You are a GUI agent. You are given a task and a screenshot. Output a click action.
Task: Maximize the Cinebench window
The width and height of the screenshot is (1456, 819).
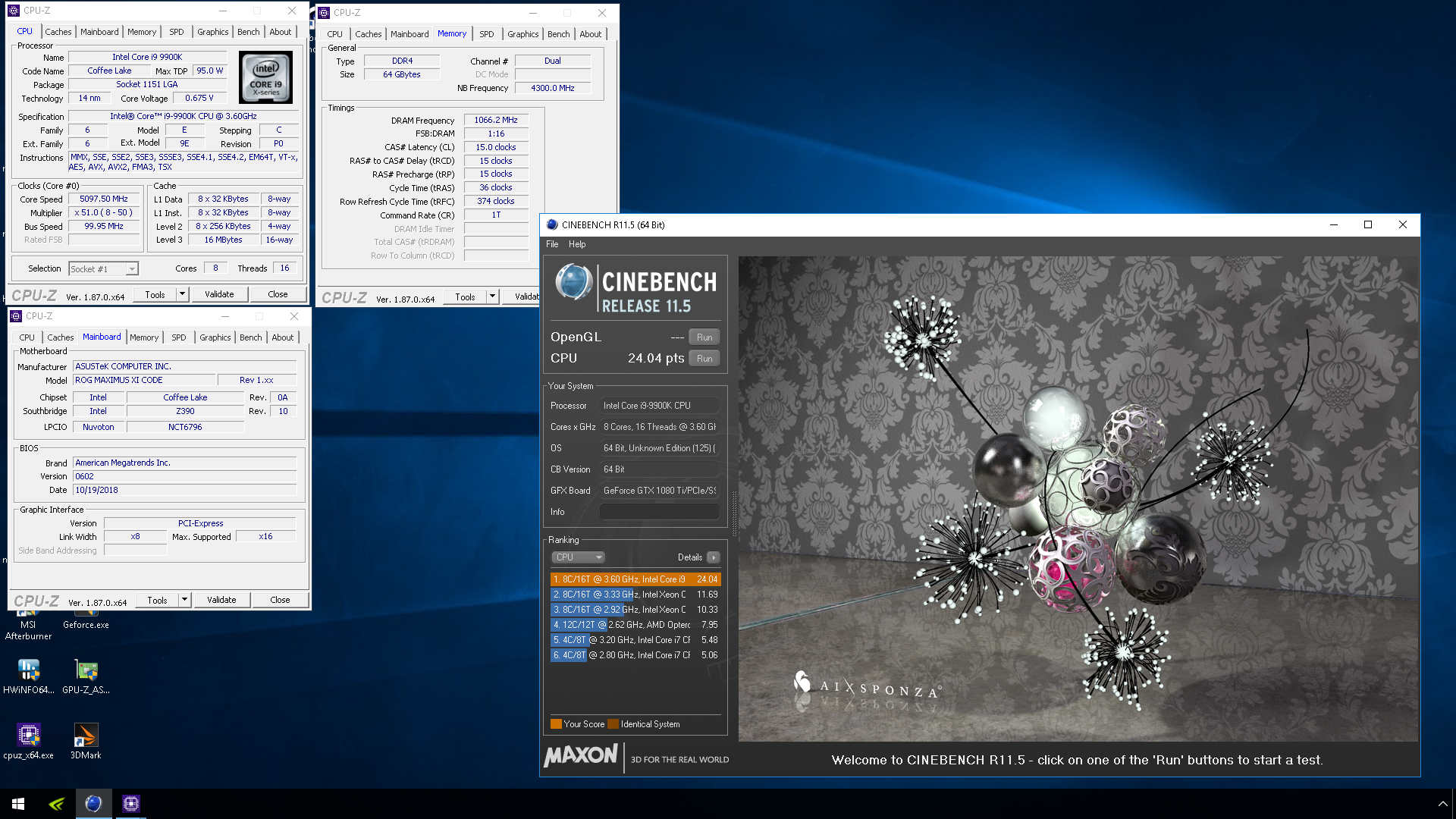tap(1368, 224)
